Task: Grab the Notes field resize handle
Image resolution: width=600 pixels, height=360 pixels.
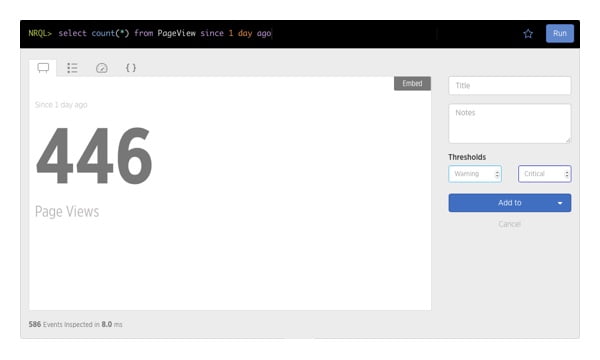Action: click(568, 140)
